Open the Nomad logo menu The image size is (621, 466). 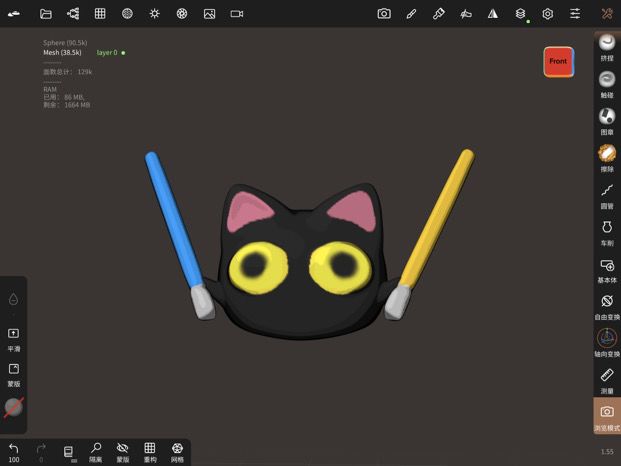point(14,14)
